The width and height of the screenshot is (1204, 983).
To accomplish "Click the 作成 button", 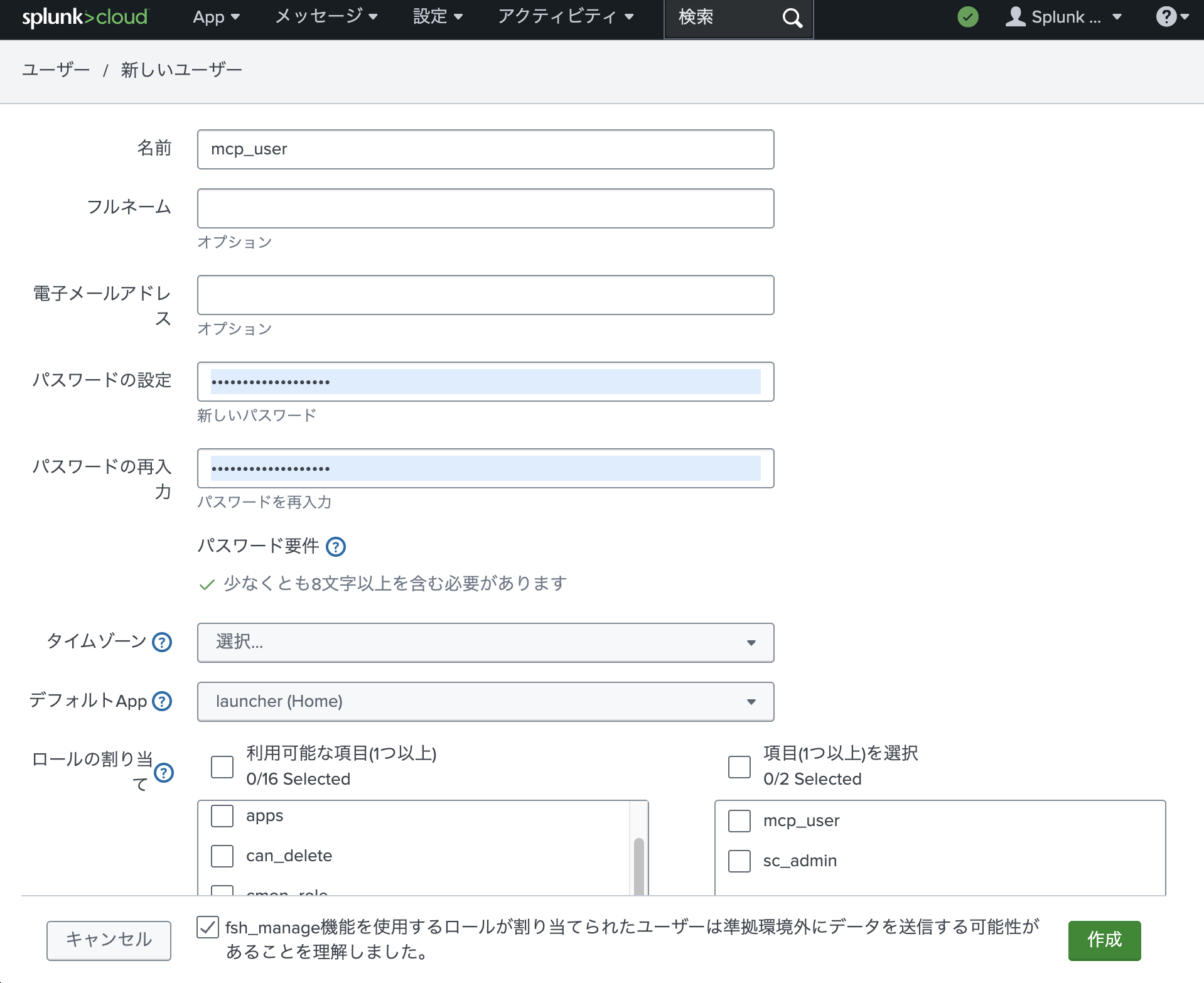I will click(1104, 940).
